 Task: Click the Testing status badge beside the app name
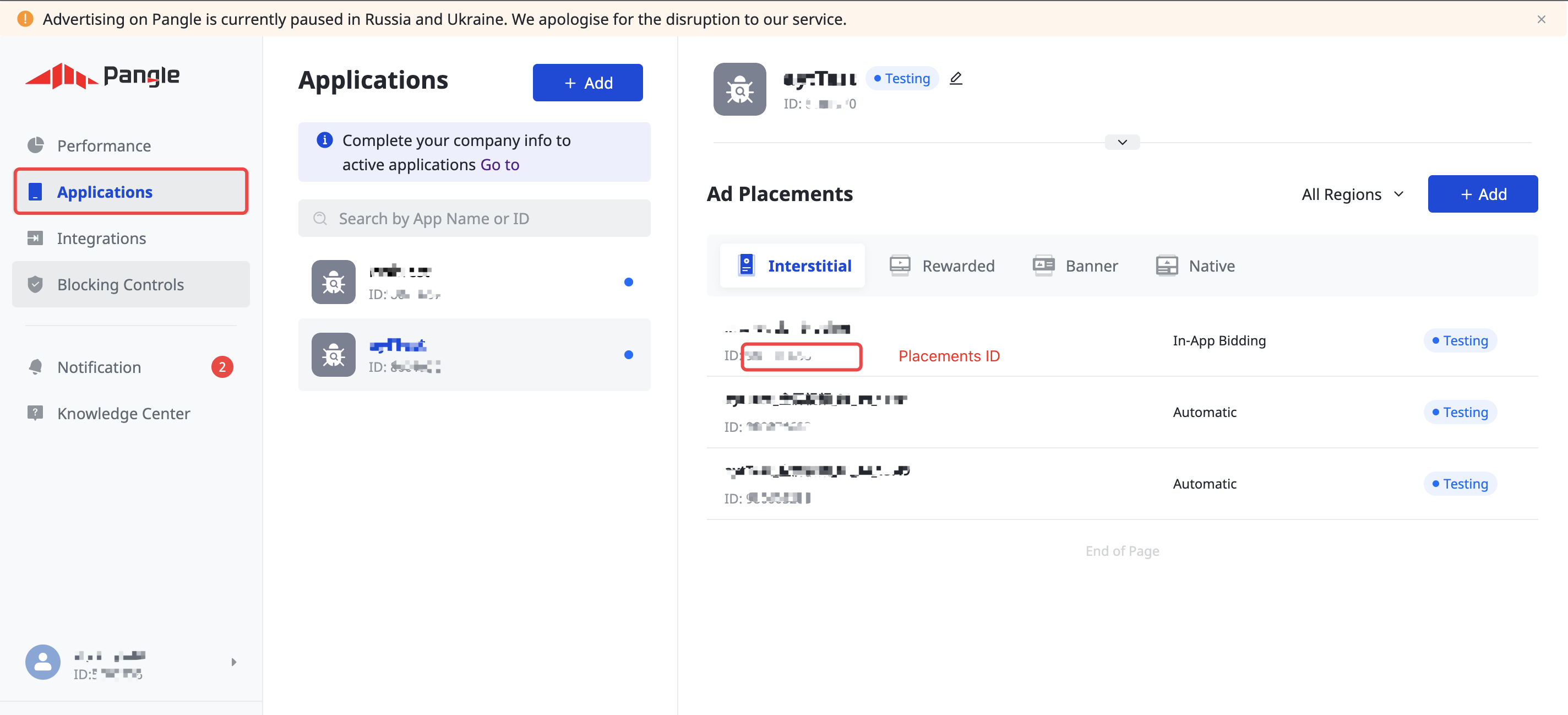(901, 78)
